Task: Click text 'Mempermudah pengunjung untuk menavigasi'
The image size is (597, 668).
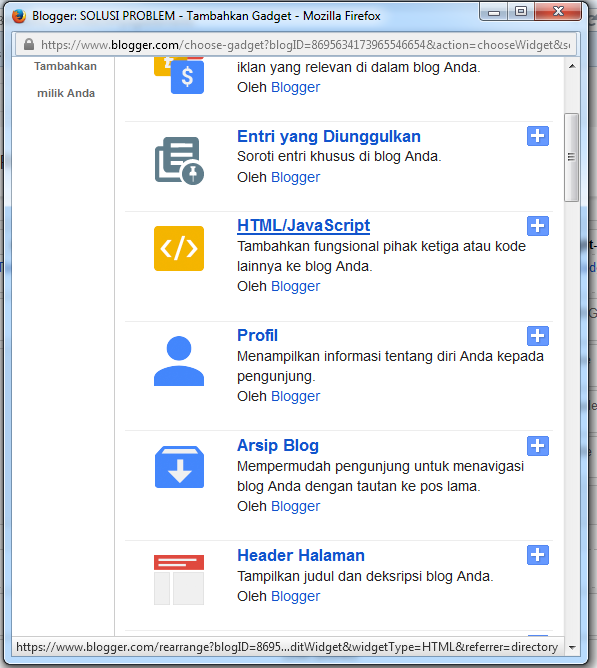Action: (x=381, y=466)
